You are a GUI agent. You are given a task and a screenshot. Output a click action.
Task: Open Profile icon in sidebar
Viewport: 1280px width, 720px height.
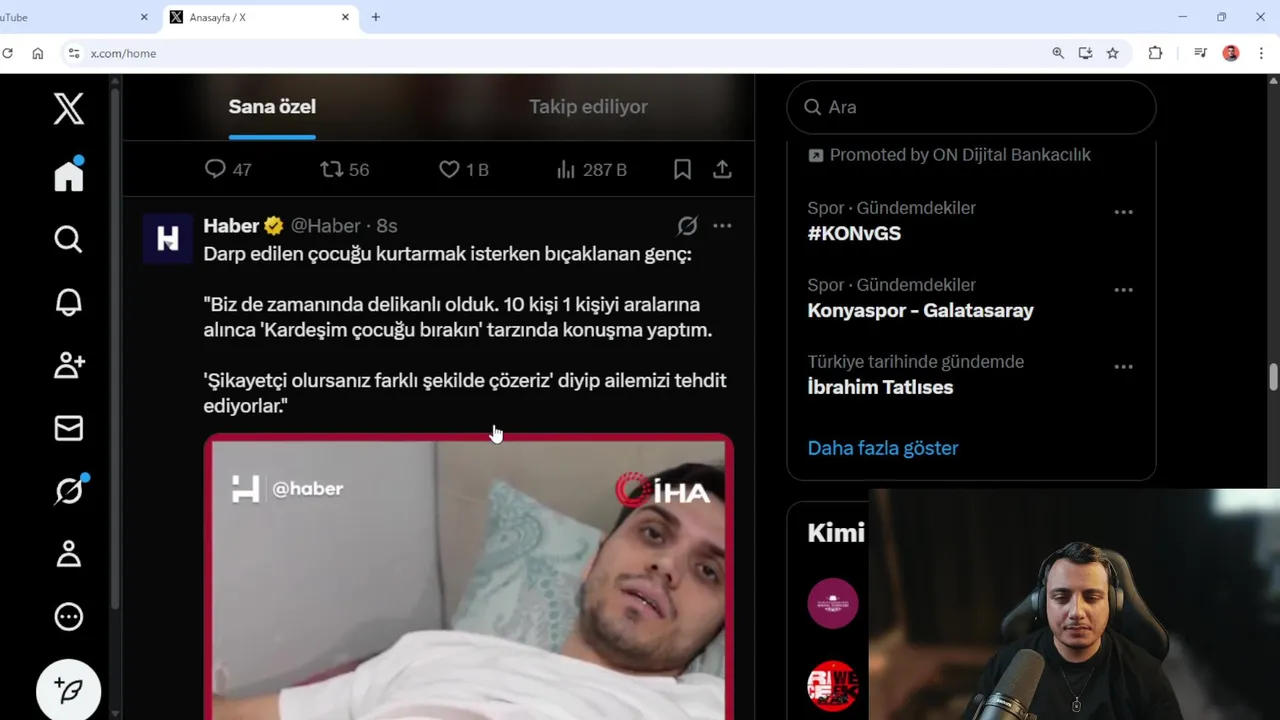(69, 553)
